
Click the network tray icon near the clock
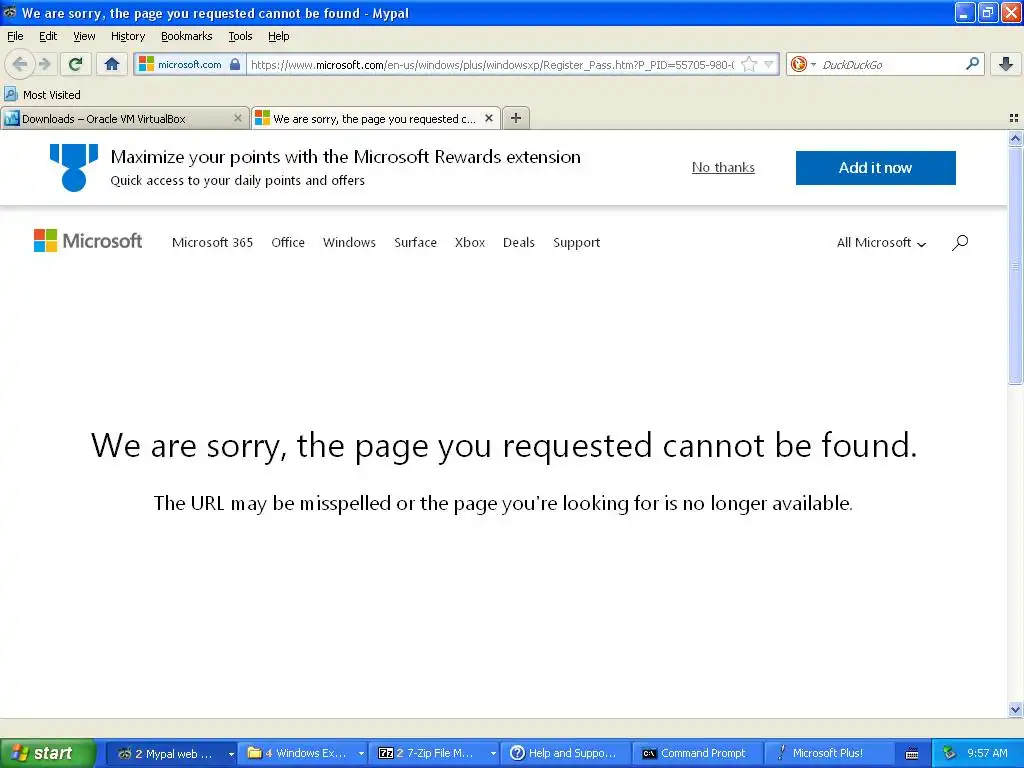tap(950, 753)
